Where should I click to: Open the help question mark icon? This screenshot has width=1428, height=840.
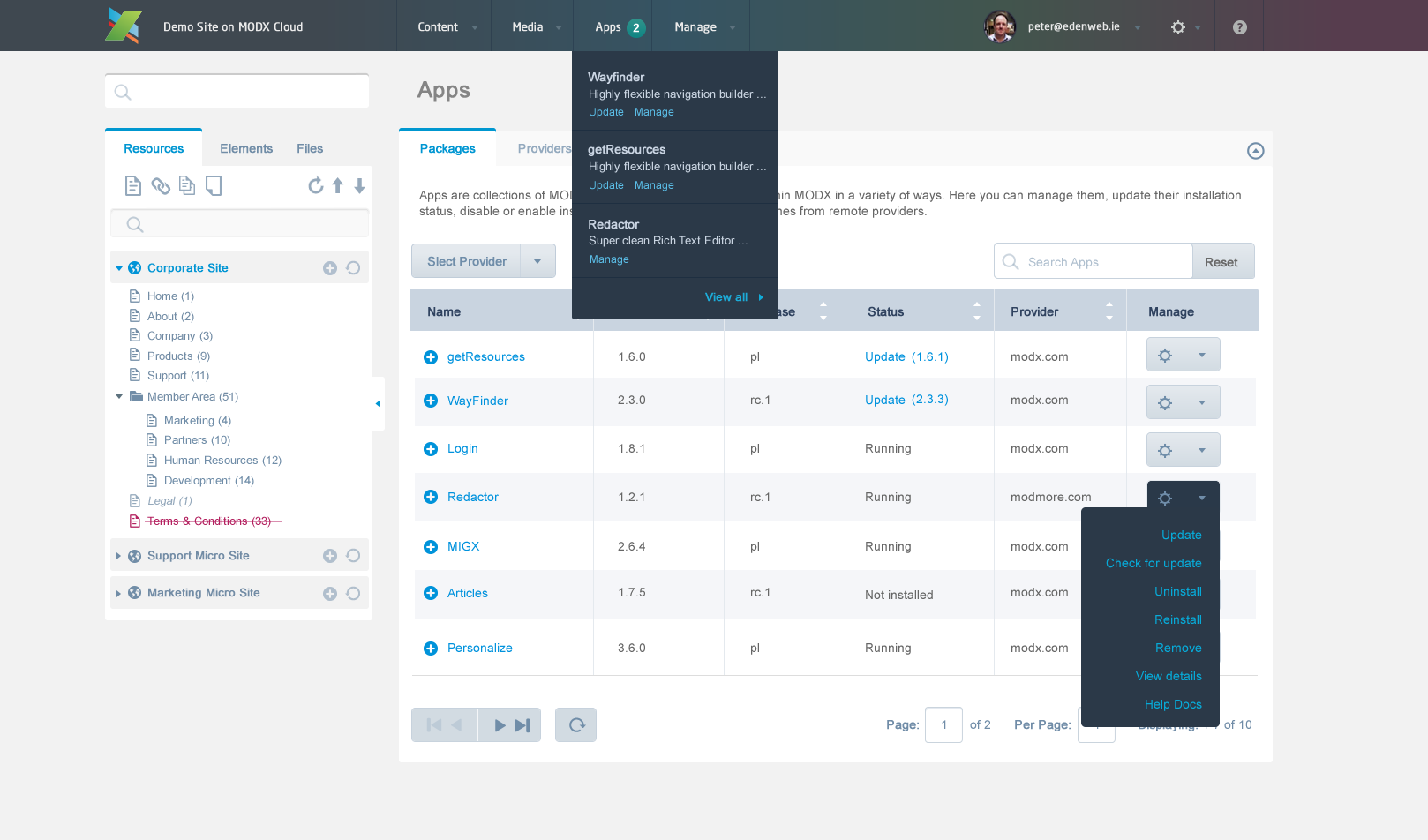pos(1239,27)
